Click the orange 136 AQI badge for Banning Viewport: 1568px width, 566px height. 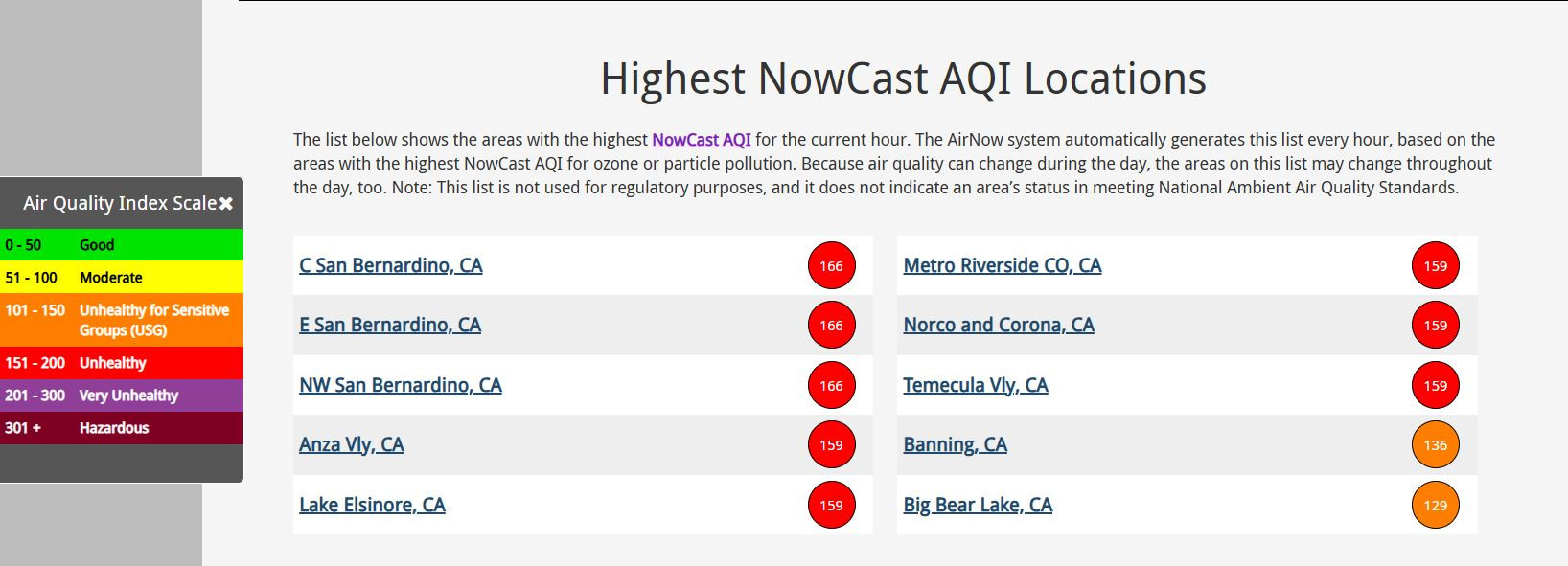click(x=1436, y=444)
